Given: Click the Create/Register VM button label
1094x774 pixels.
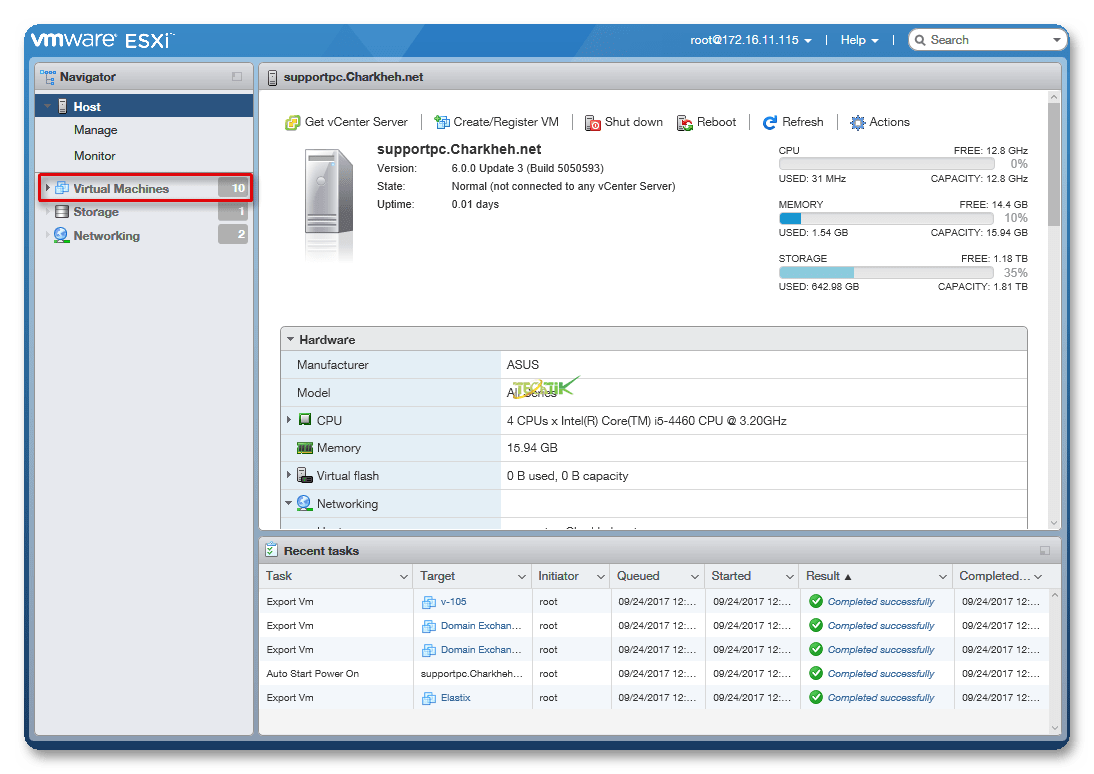Looking at the screenshot, I should [x=506, y=122].
